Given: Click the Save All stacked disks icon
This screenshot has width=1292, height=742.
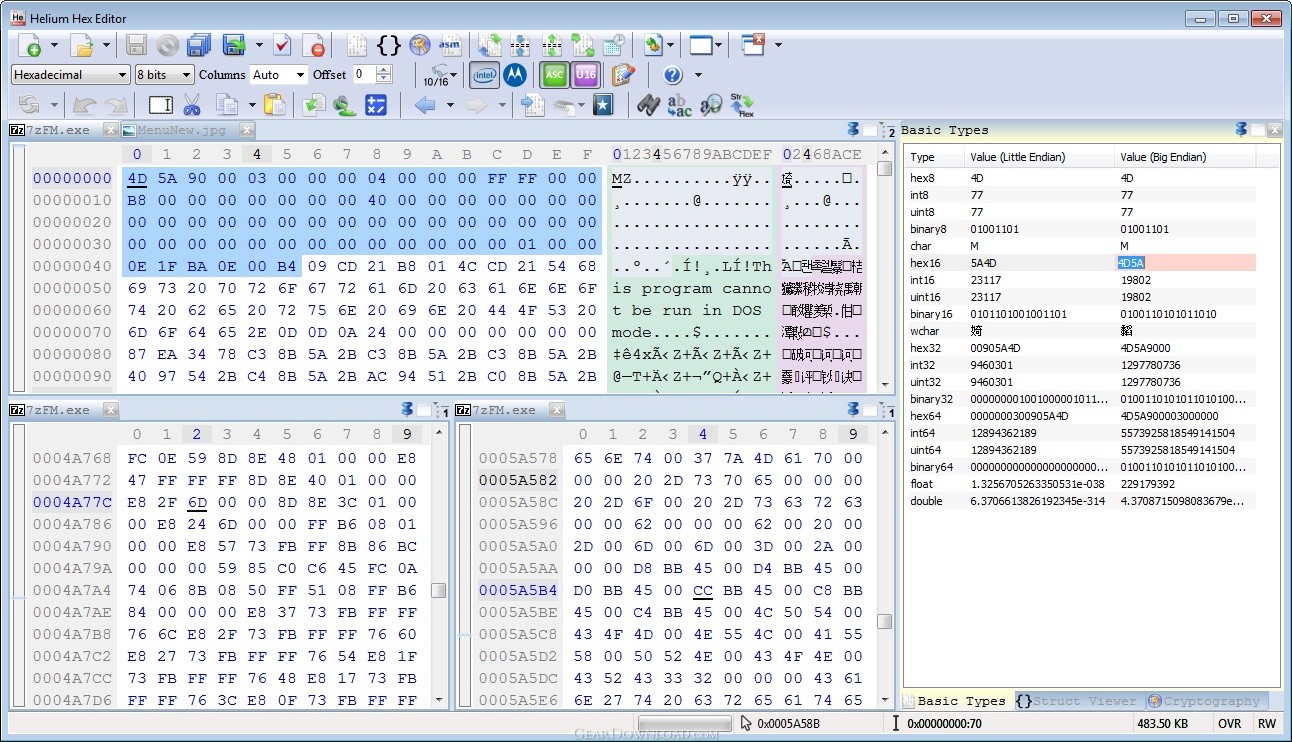Looking at the screenshot, I should pos(199,45).
